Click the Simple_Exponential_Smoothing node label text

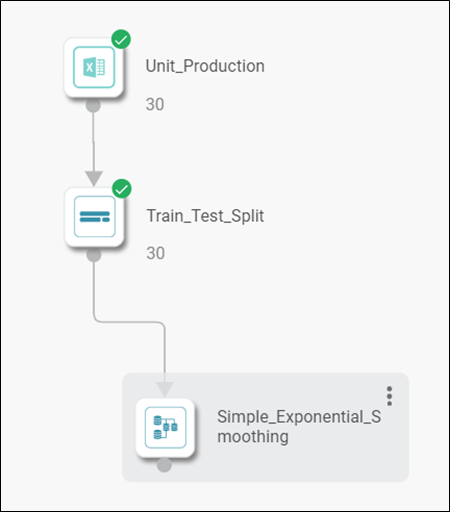pos(299,427)
